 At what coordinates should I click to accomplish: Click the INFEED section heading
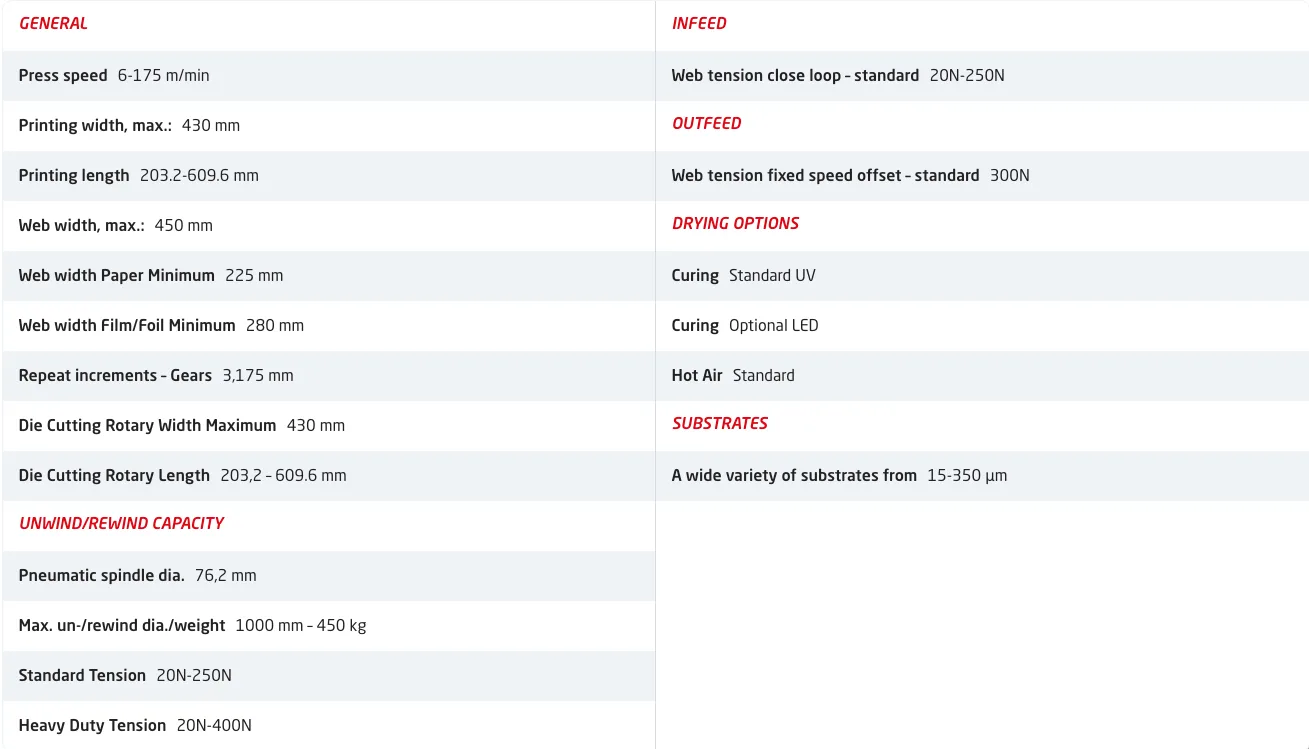tap(699, 23)
